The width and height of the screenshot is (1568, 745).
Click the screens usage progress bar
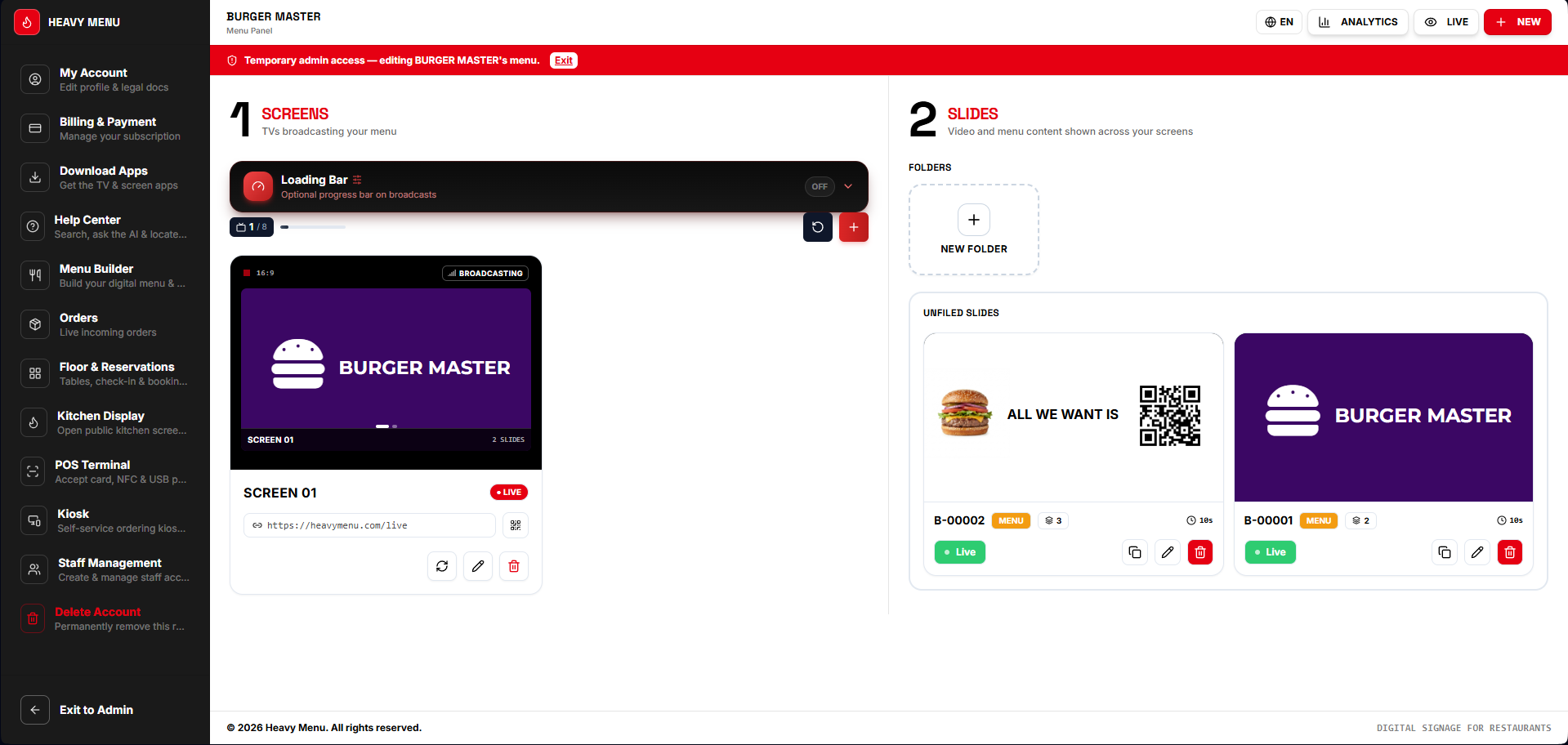point(313,227)
